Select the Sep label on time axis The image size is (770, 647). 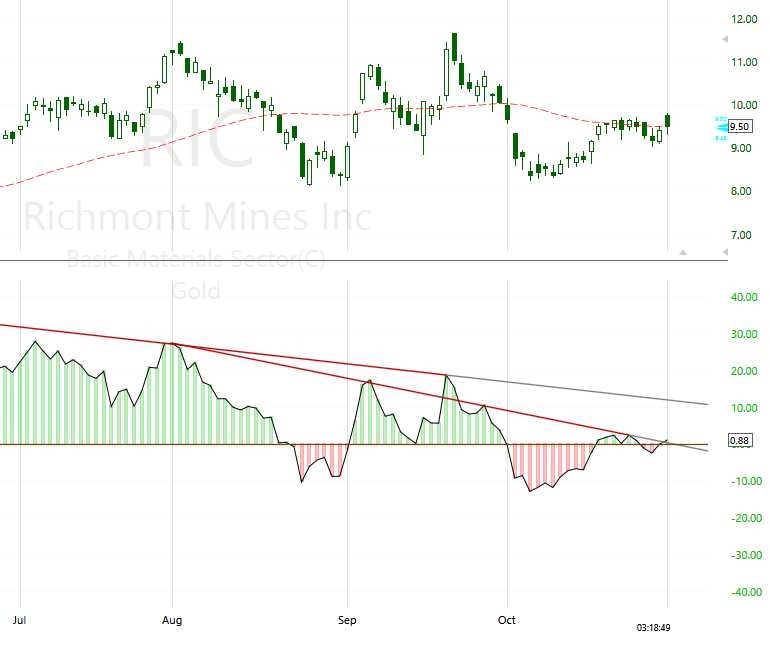click(x=347, y=620)
